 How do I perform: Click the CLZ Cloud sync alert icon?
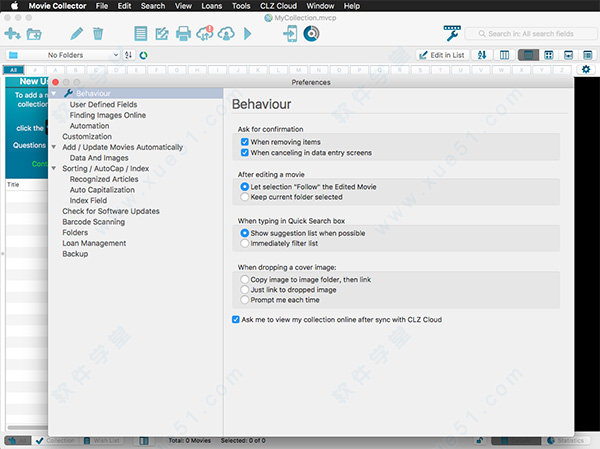pos(205,33)
